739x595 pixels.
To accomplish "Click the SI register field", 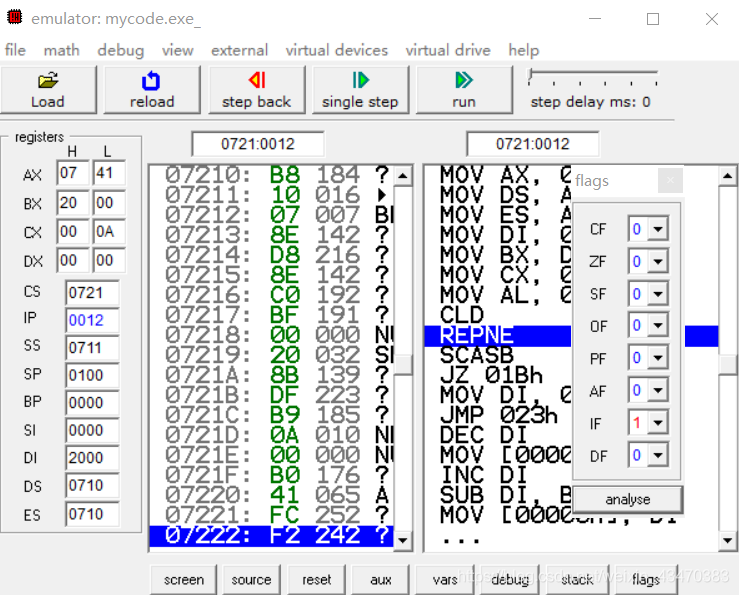I will tap(92, 430).
